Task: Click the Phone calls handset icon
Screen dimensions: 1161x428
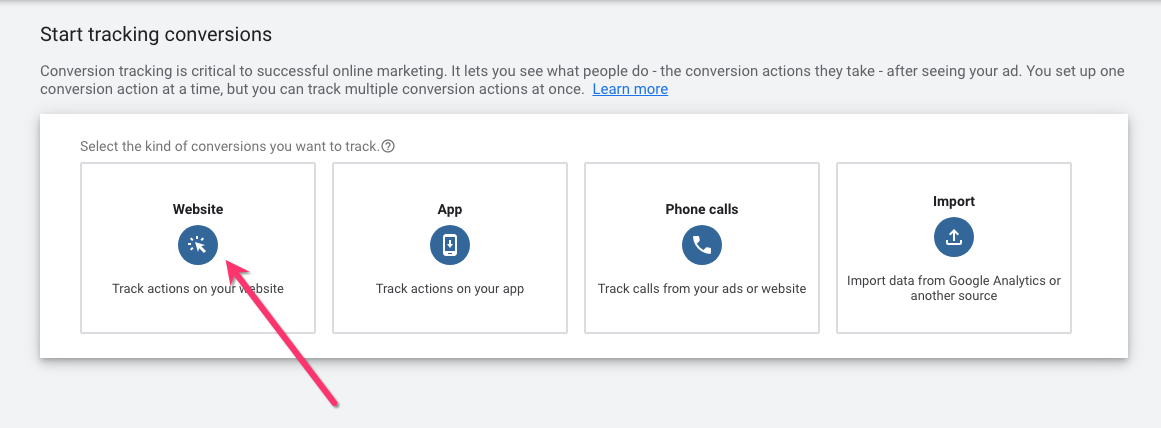Action: click(702, 245)
